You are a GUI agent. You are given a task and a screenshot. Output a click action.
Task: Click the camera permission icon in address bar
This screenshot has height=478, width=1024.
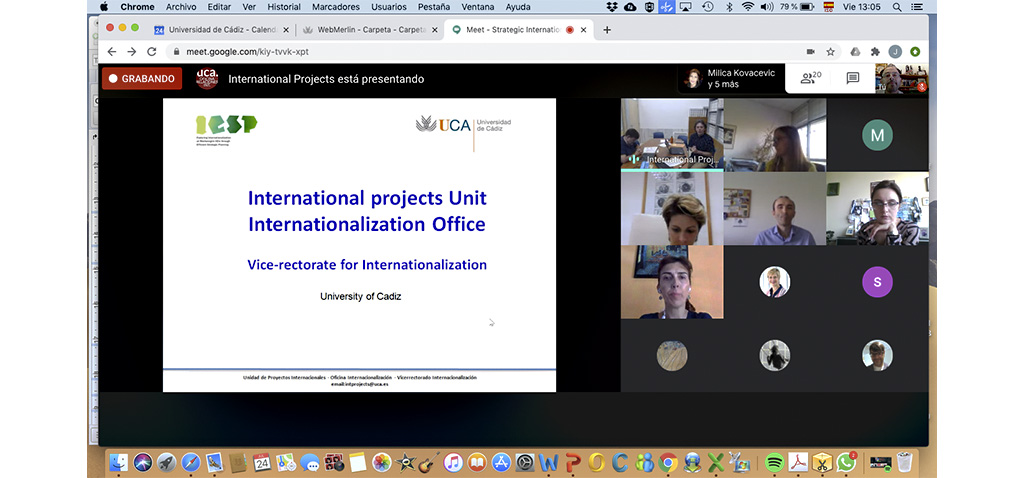810,51
